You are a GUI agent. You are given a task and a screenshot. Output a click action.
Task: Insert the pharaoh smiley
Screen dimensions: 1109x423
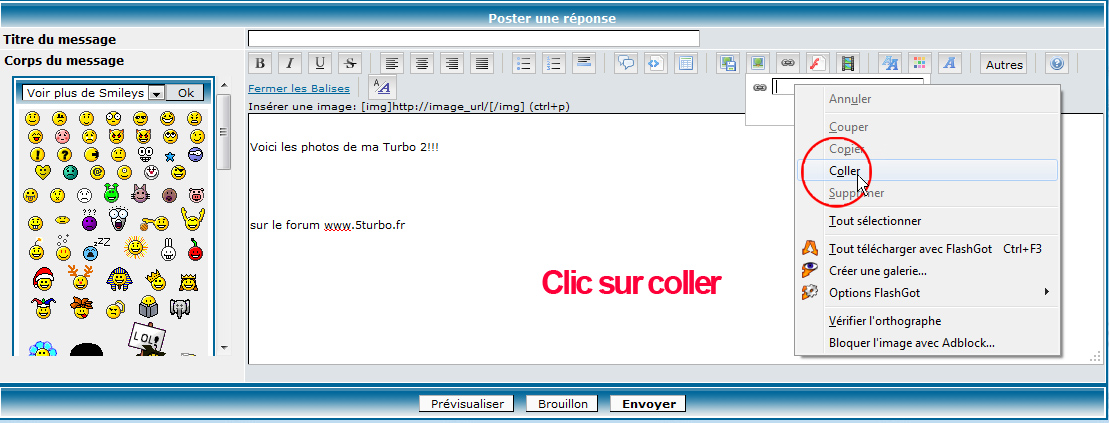pos(118,279)
